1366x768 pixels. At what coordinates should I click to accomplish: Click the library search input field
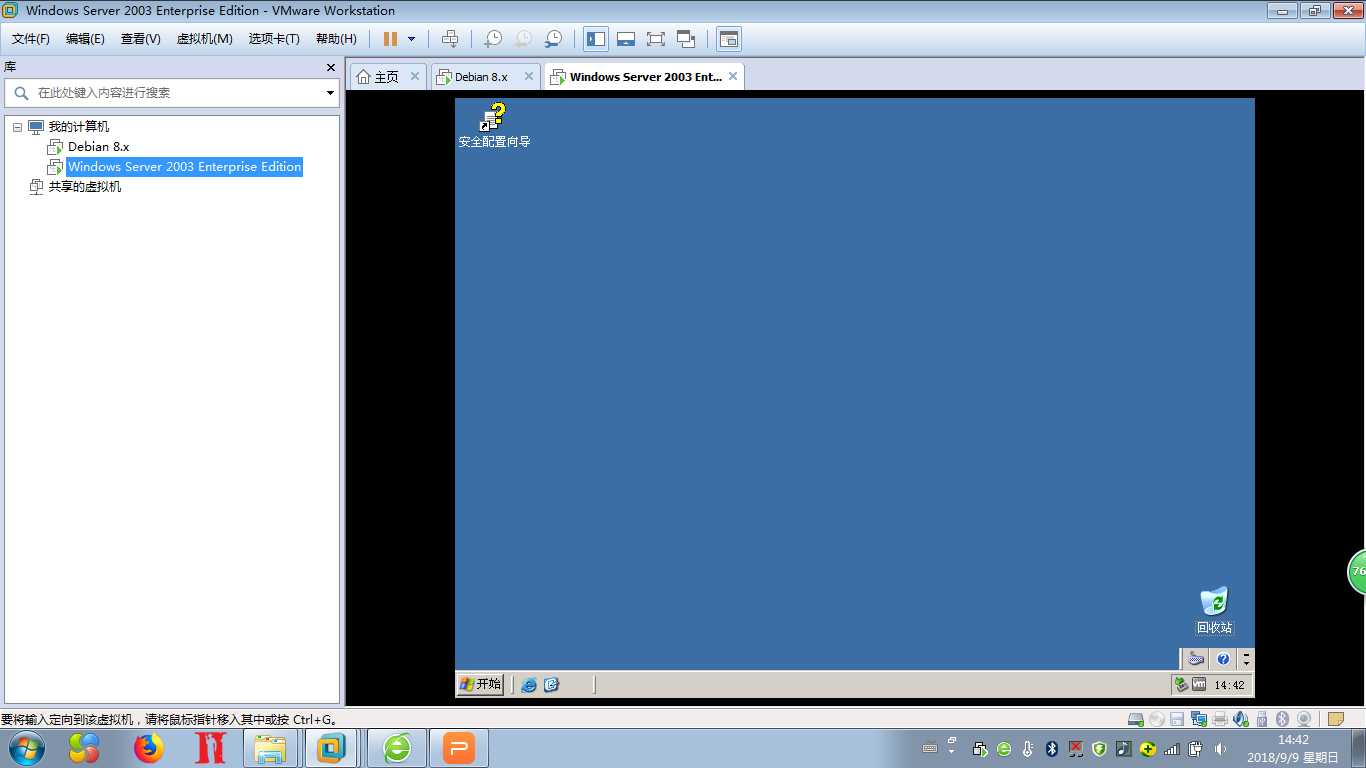coord(170,93)
